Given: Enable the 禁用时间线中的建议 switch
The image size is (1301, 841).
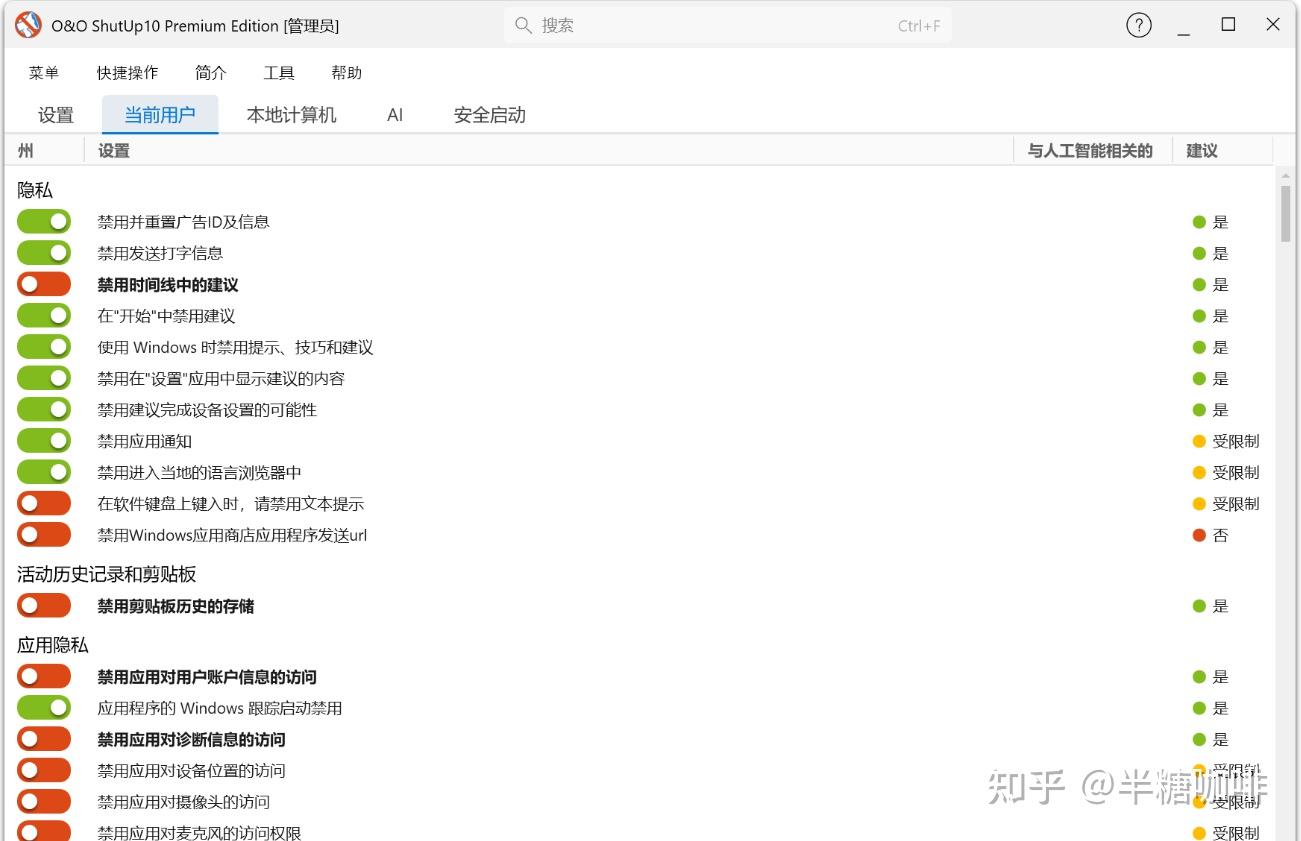Looking at the screenshot, I should 44,285.
